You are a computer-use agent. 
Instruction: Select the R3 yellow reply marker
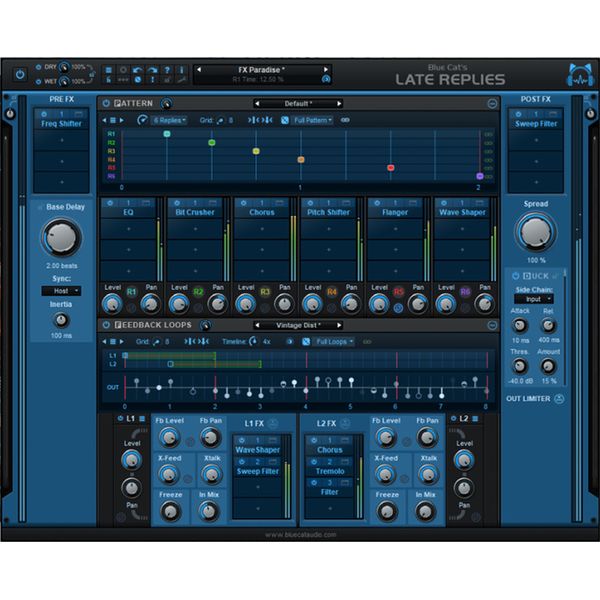(256, 151)
